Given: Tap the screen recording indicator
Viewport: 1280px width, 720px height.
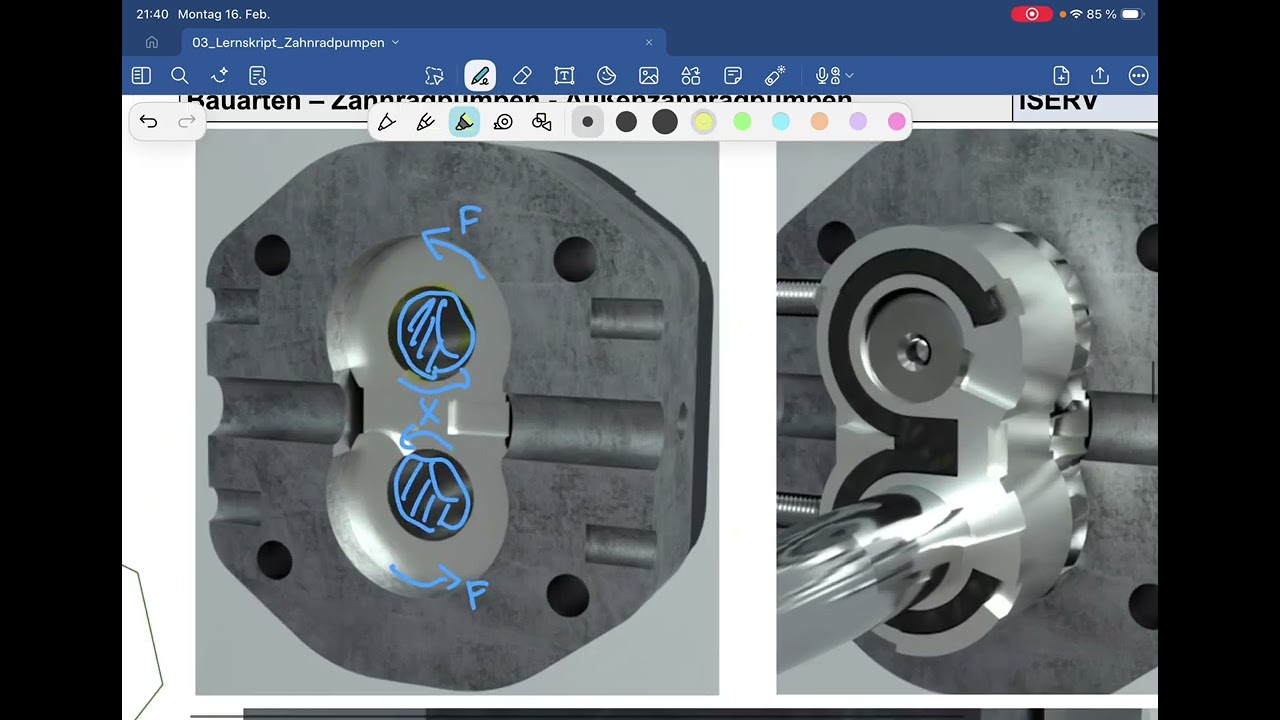Looking at the screenshot, I should (1032, 14).
